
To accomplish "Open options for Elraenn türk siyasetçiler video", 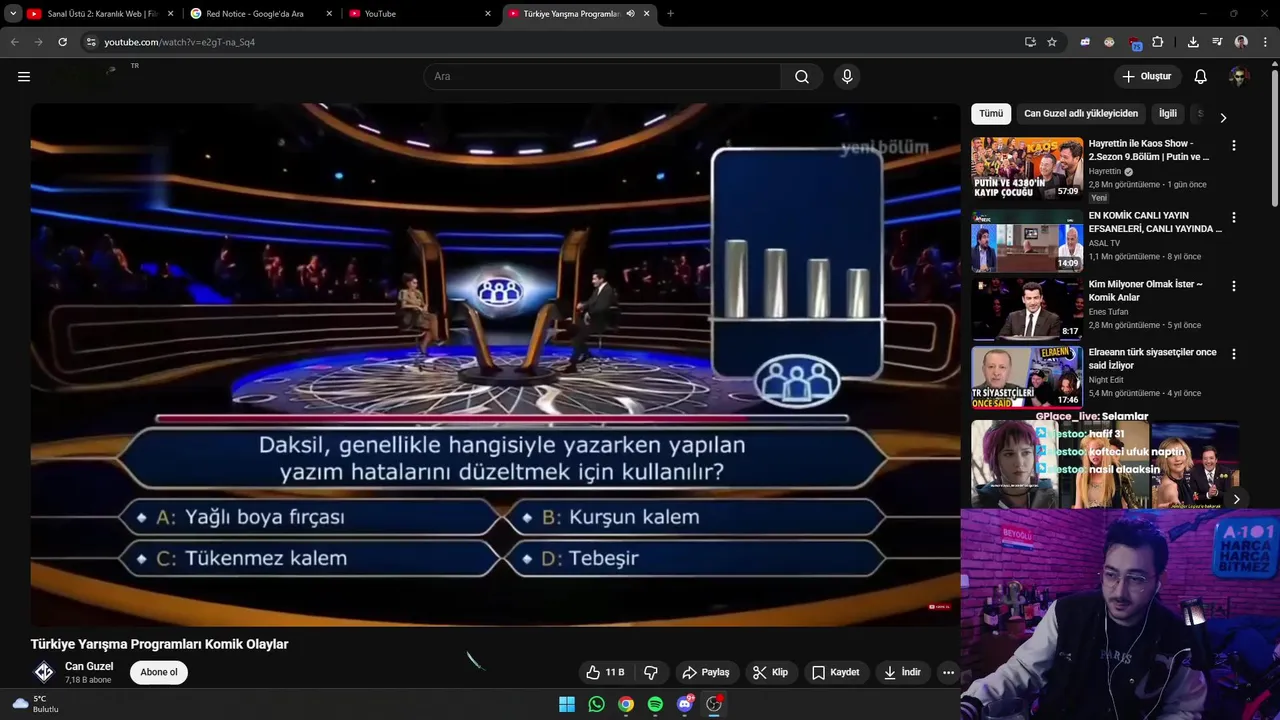I will pyautogui.click(x=1233, y=354).
